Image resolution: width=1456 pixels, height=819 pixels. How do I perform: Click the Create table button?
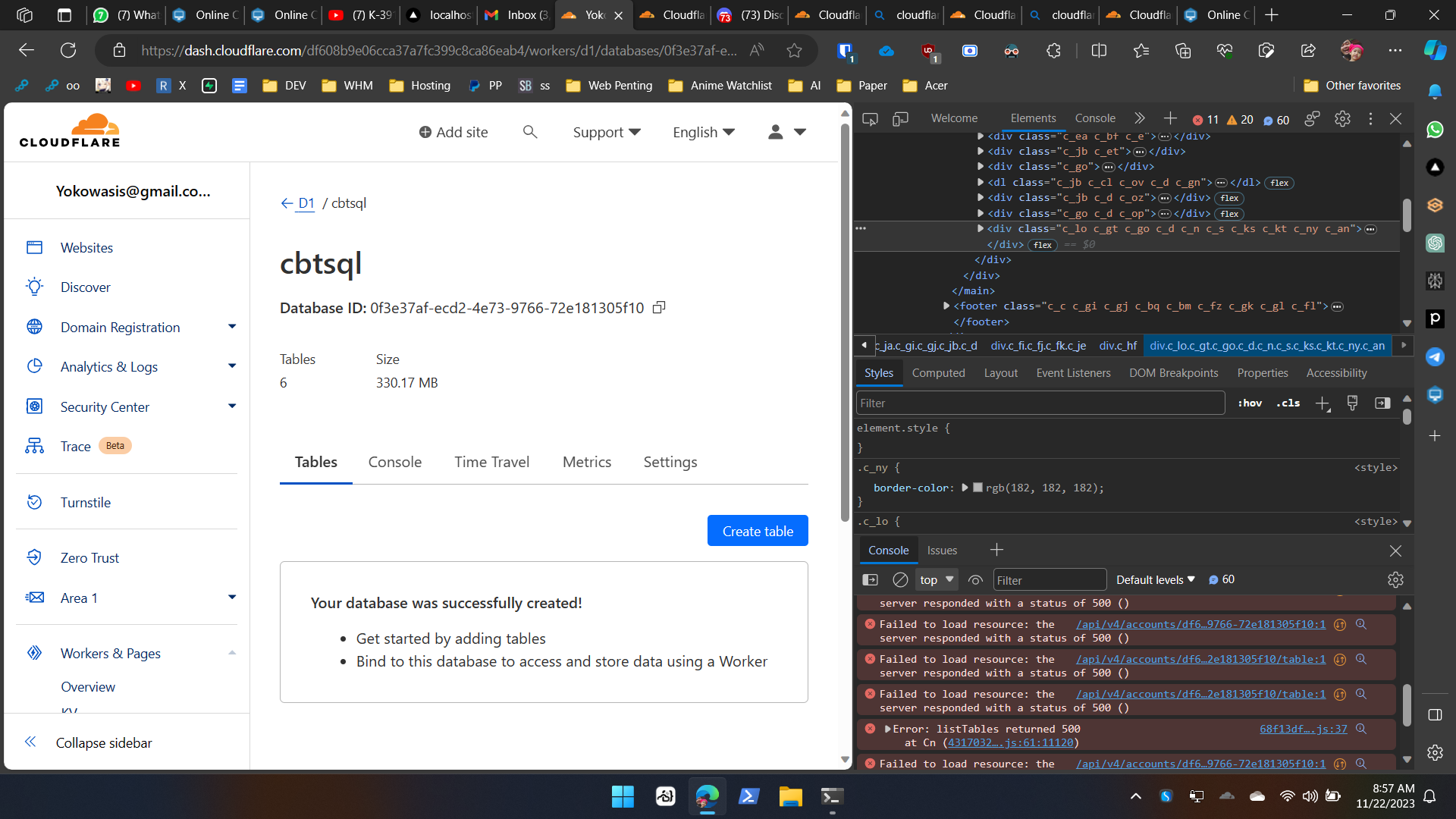pyautogui.click(x=757, y=531)
